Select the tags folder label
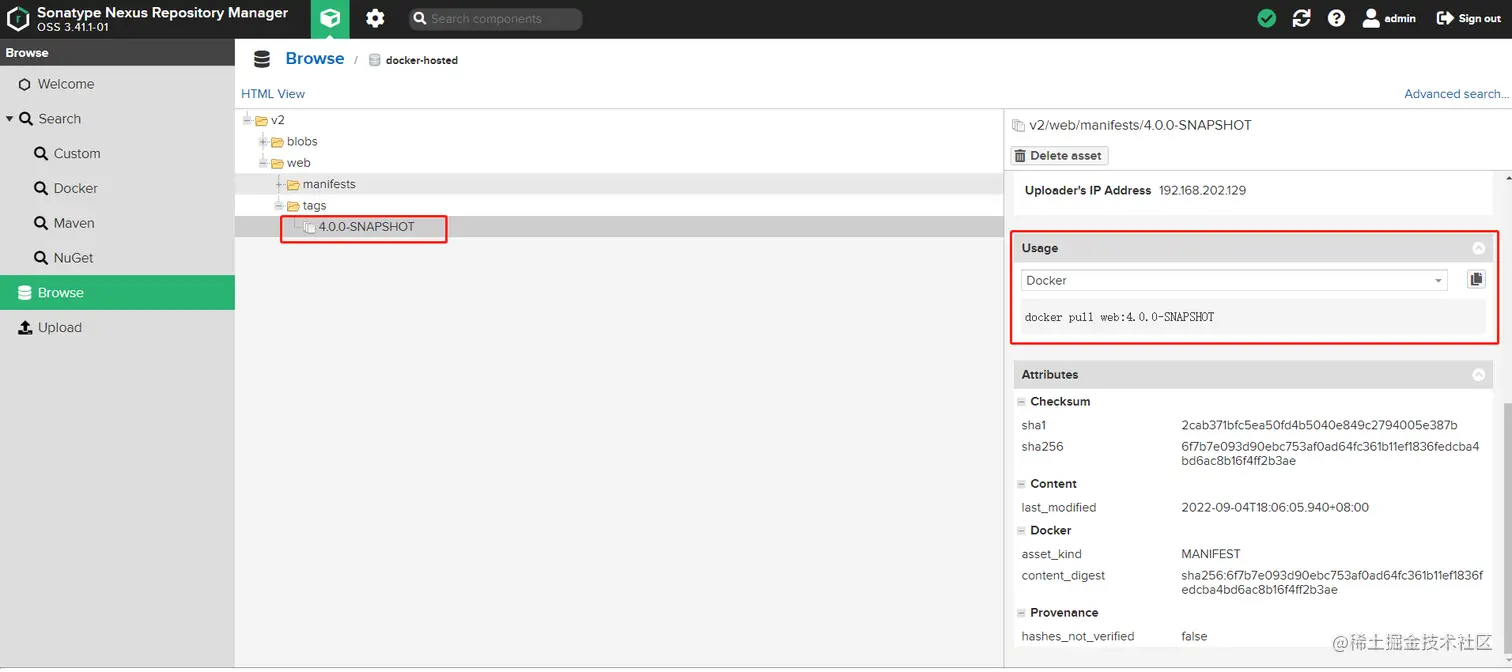This screenshot has width=1512, height=672. pos(314,206)
